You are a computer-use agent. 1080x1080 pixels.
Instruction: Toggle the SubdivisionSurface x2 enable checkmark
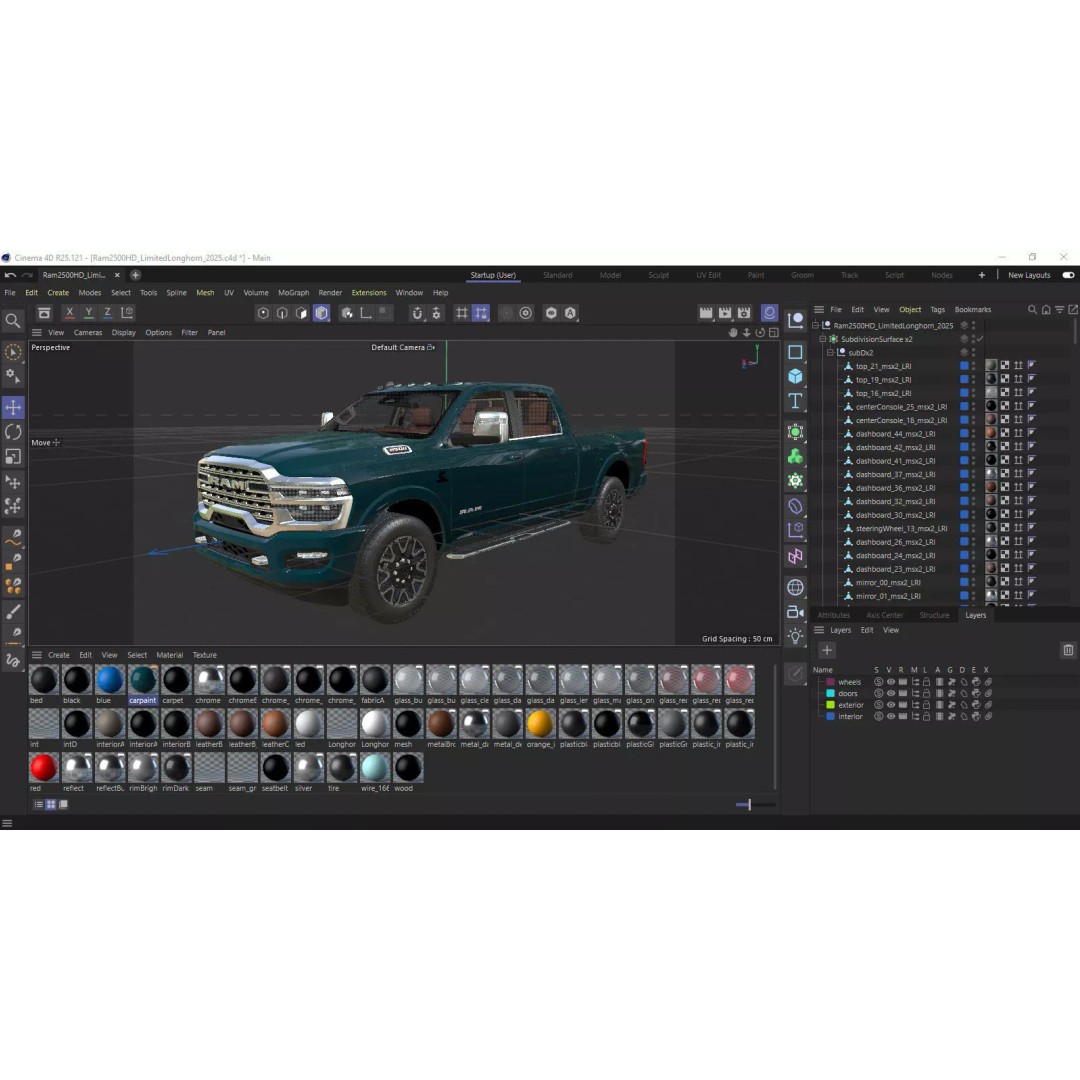point(979,339)
